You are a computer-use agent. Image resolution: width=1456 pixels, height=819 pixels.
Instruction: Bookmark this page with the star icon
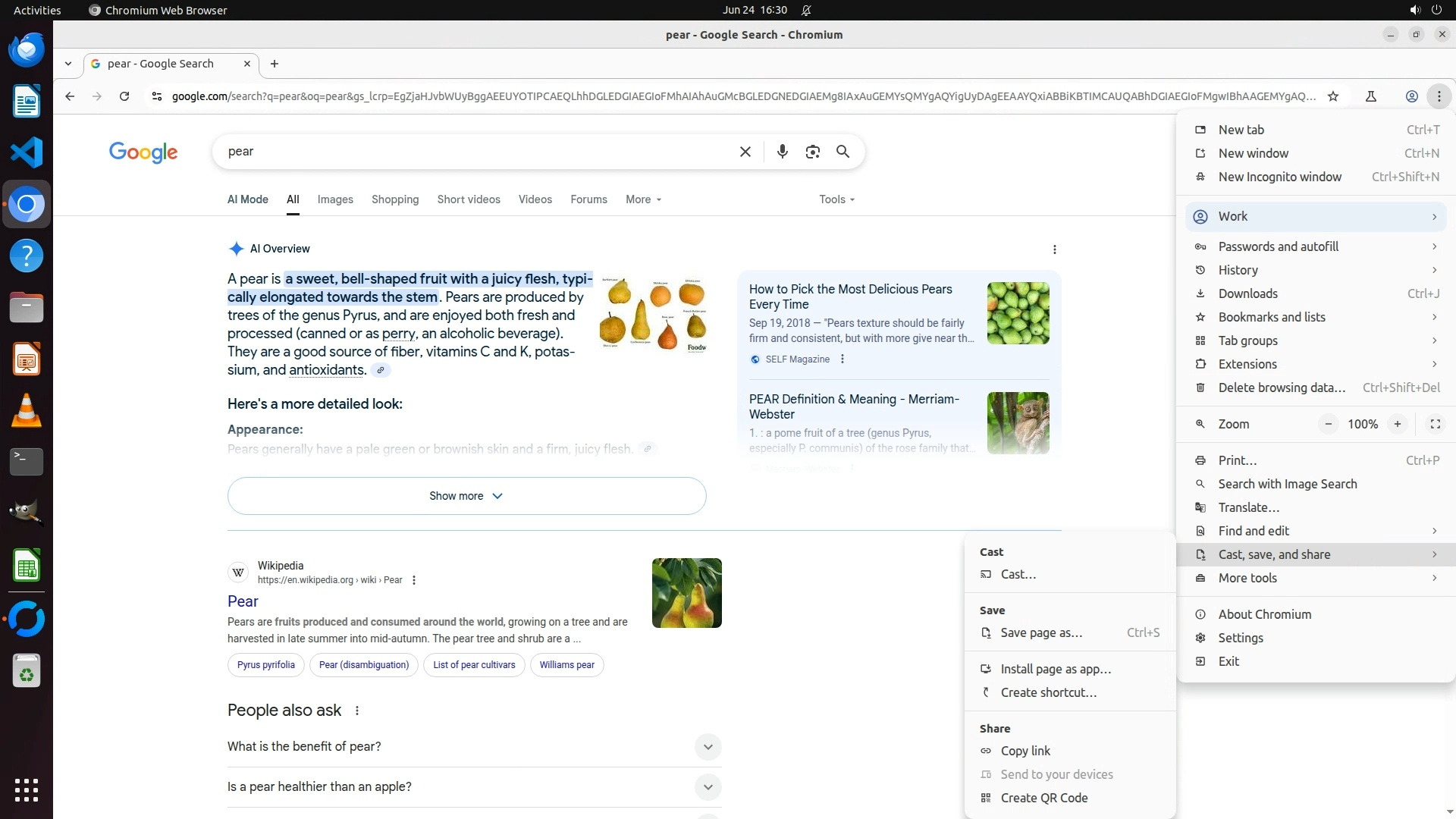pyautogui.click(x=1333, y=96)
